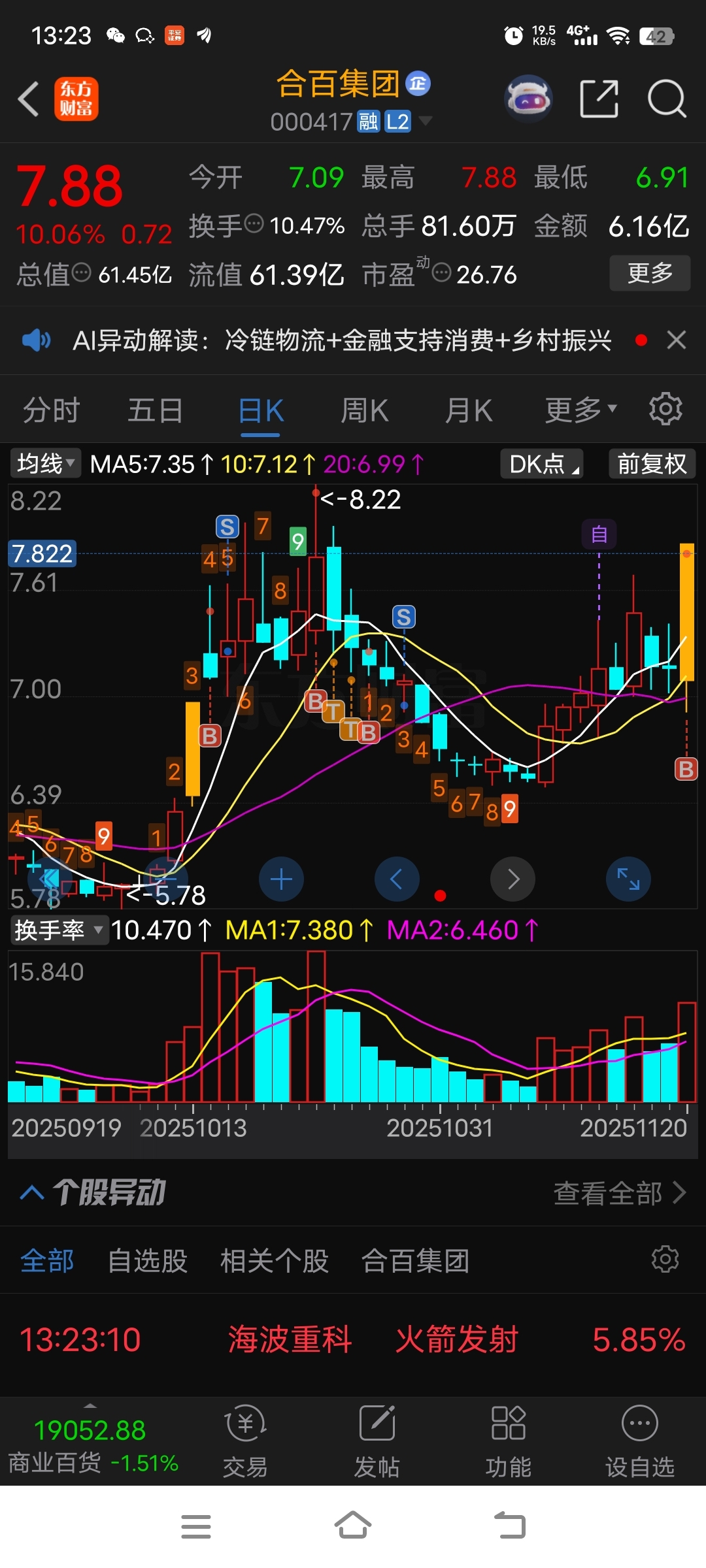Screen dimensions: 706x1568
Task: Move chart left with arrow button
Action: [x=397, y=879]
